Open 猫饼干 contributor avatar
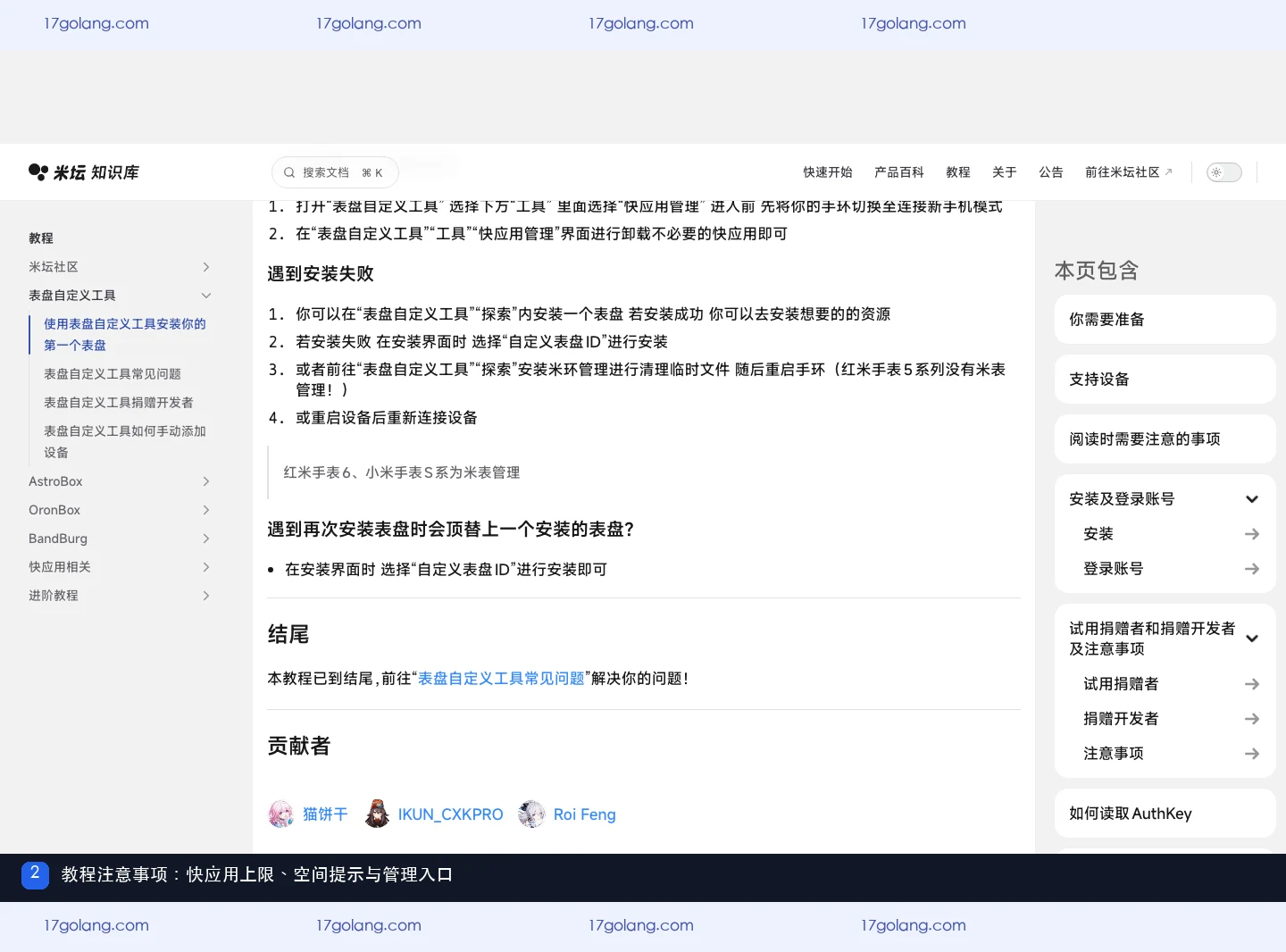 click(x=281, y=814)
